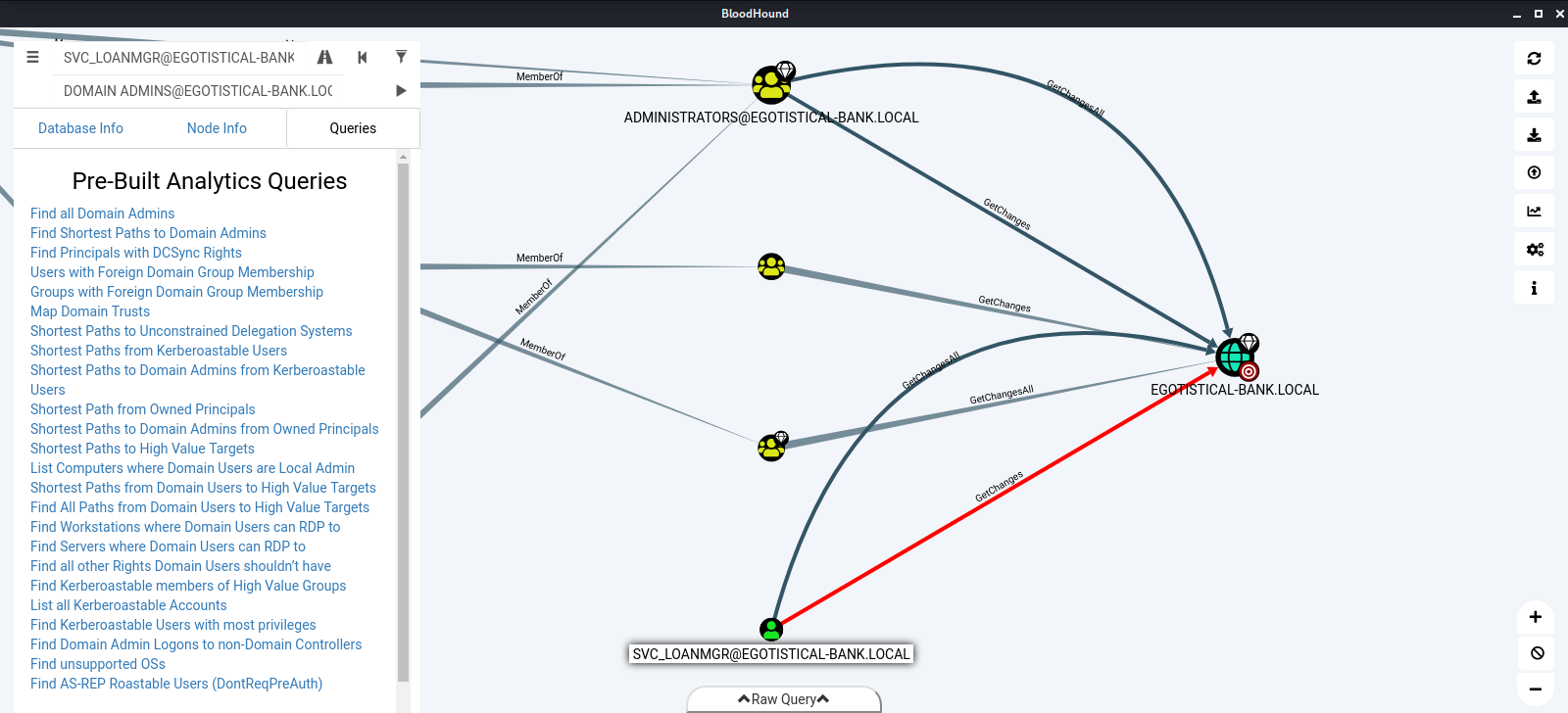Run Find Domain Admin Logons to non-Domain Controllers
The width and height of the screenshot is (1568, 713).
[x=196, y=644]
